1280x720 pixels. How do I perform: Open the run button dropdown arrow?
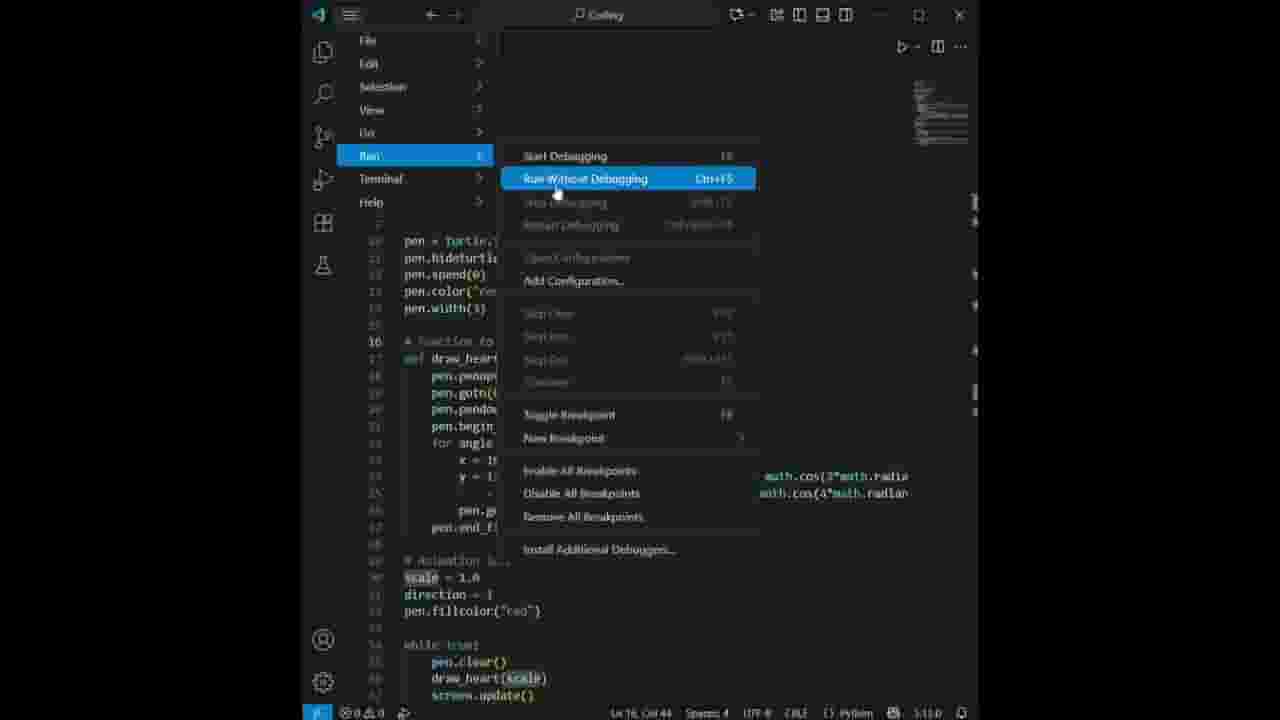tap(917, 47)
